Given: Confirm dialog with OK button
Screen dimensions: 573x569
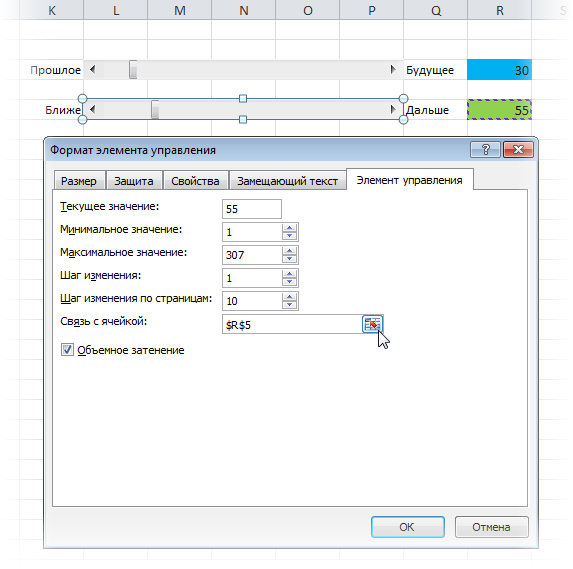Looking at the screenshot, I should (x=407, y=527).
